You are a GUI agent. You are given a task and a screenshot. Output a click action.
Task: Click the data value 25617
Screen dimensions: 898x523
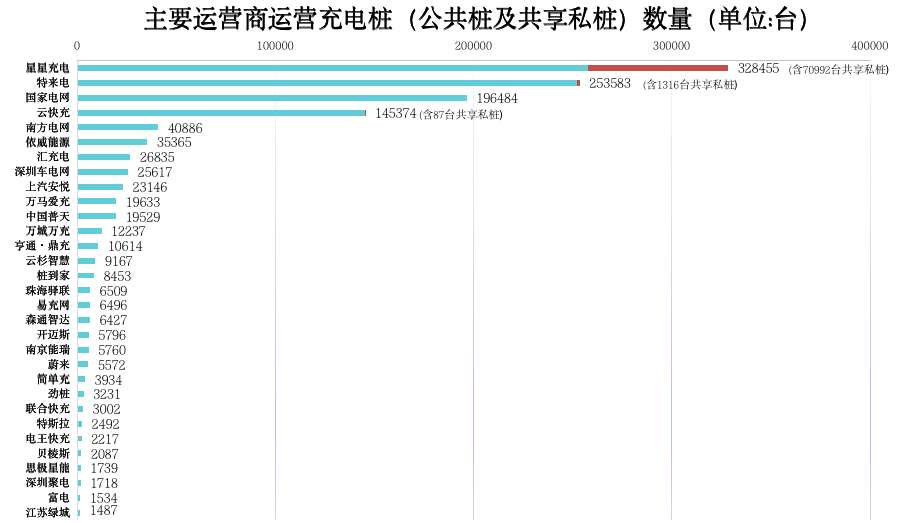coord(155,172)
